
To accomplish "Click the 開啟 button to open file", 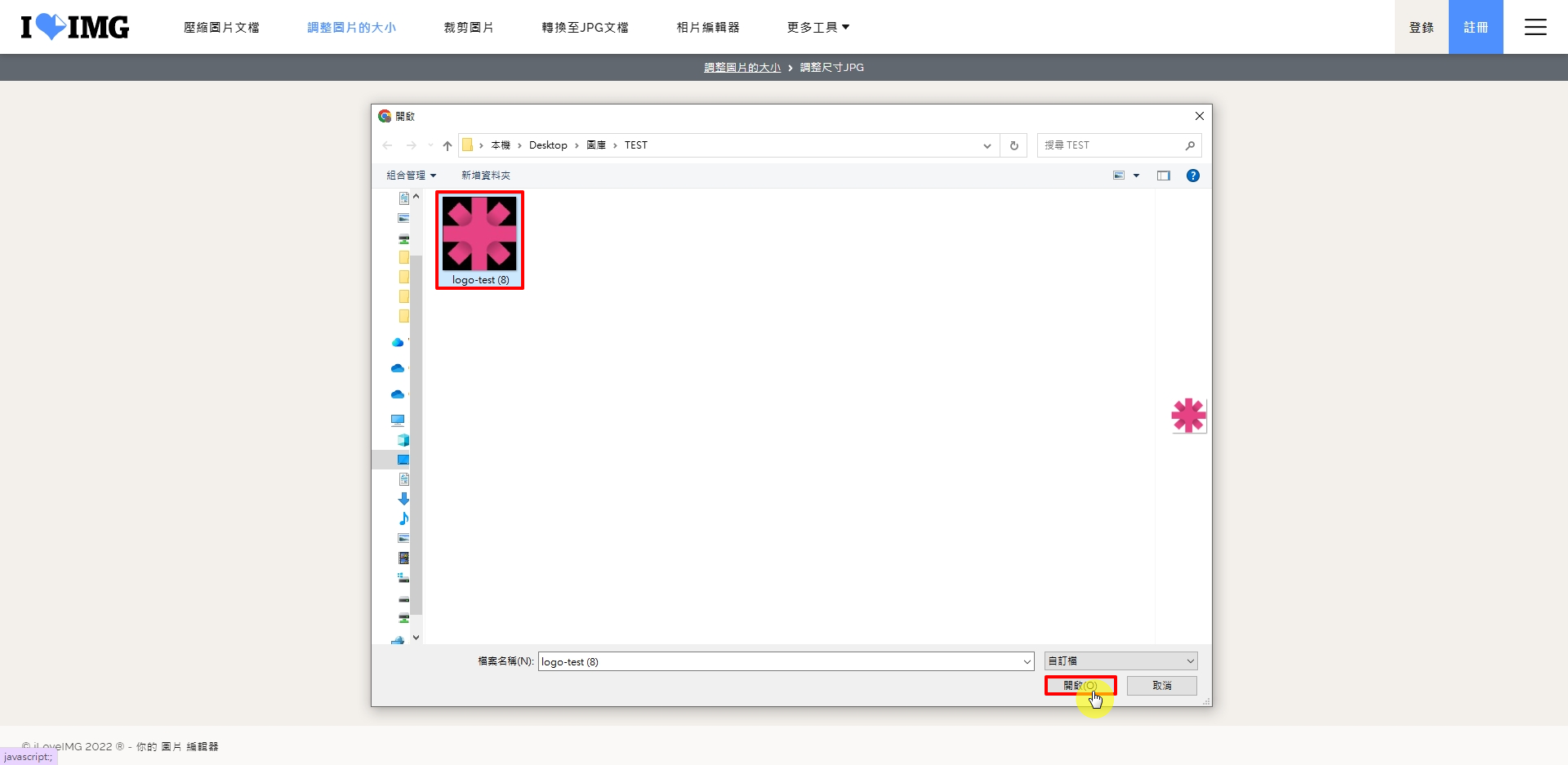I will click(x=1080, y=686).
